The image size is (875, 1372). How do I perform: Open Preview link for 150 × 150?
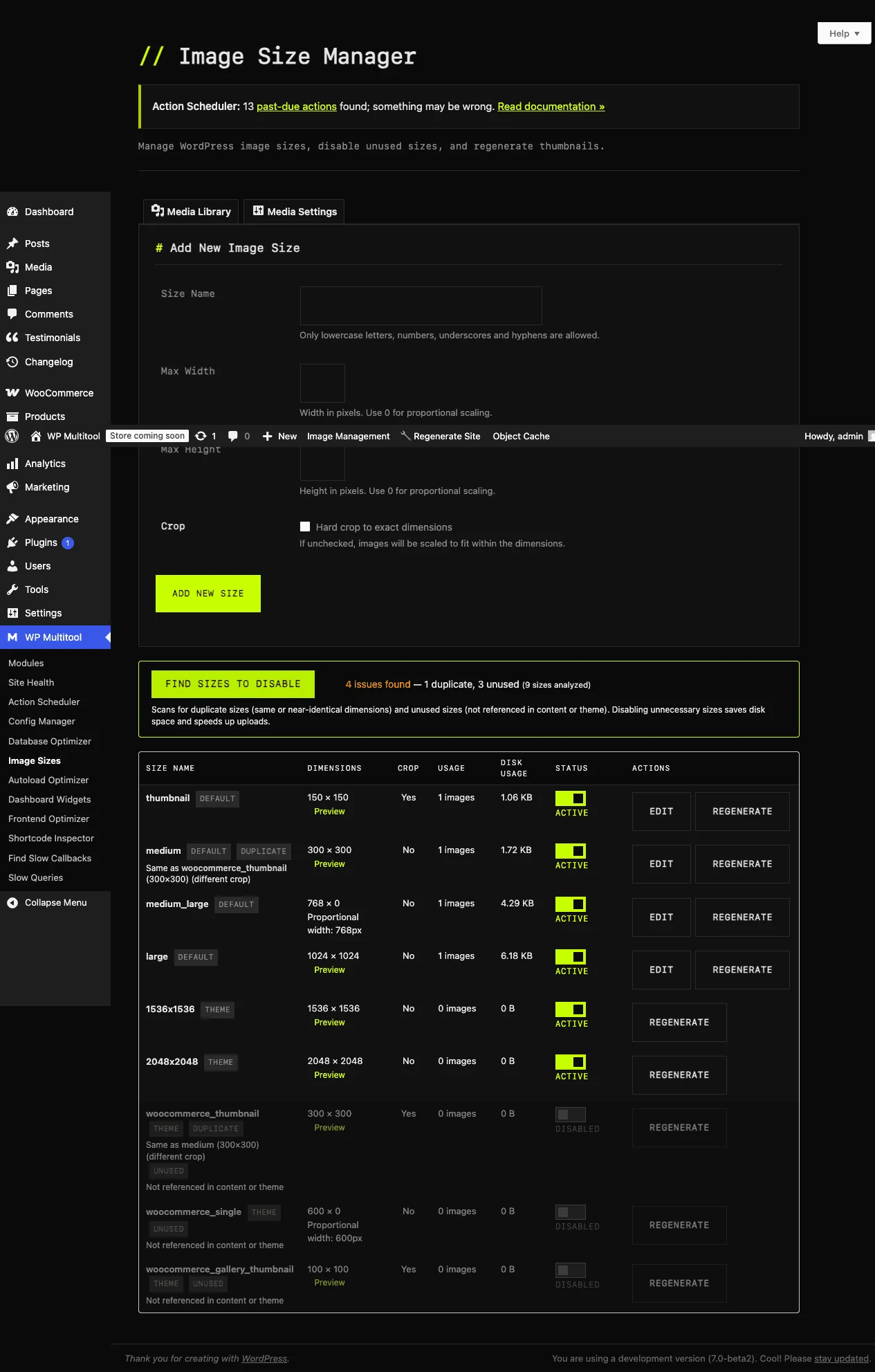[x=329, y=812]
